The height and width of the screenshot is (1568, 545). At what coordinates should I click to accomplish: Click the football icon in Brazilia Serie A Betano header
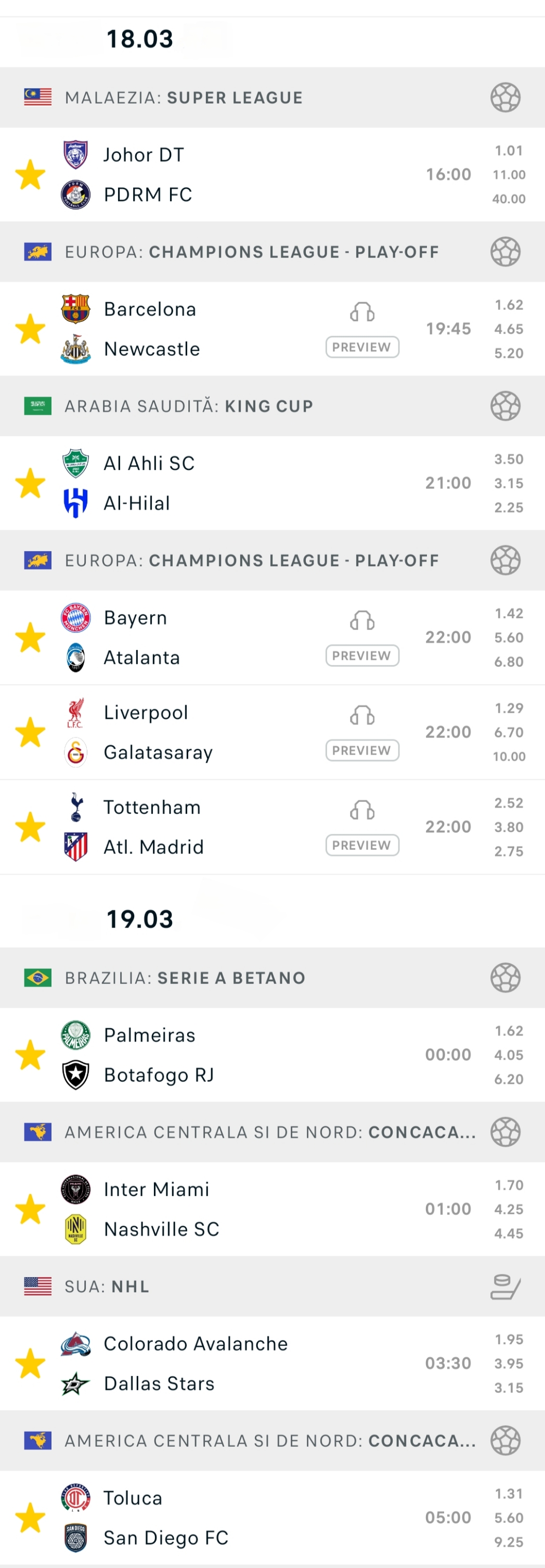[x=505, y=978]
